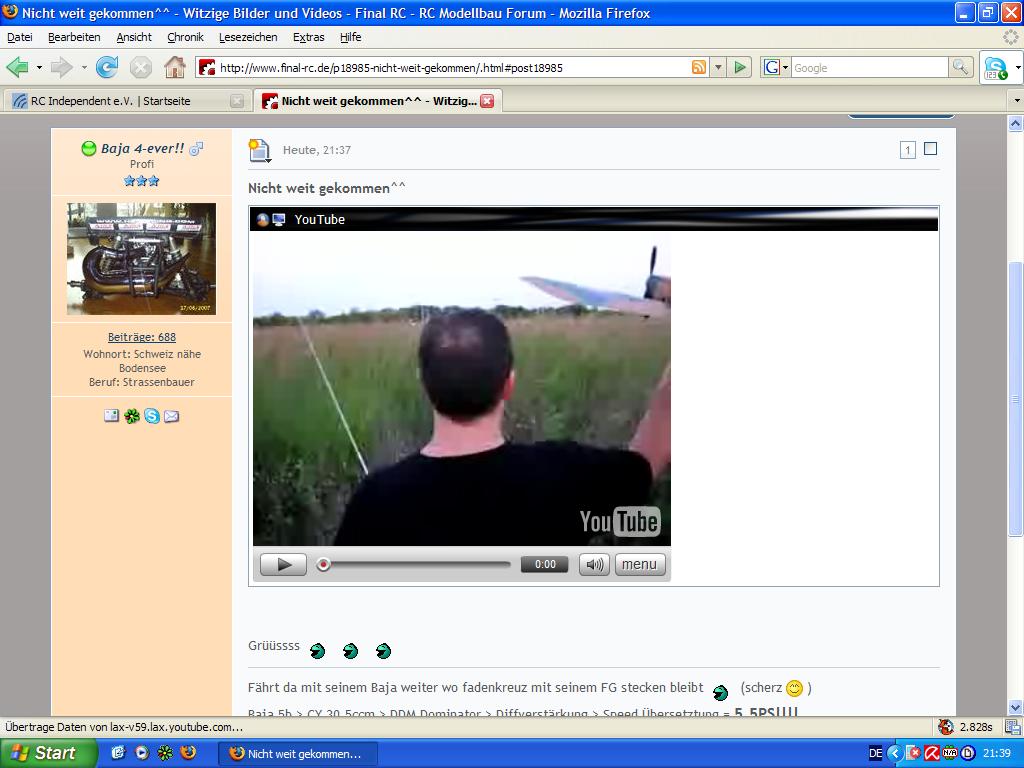Image resolution: width=1024 pixels, height=768 pixels.
Task: Click the video player menu button
Action: coord(639,564)
